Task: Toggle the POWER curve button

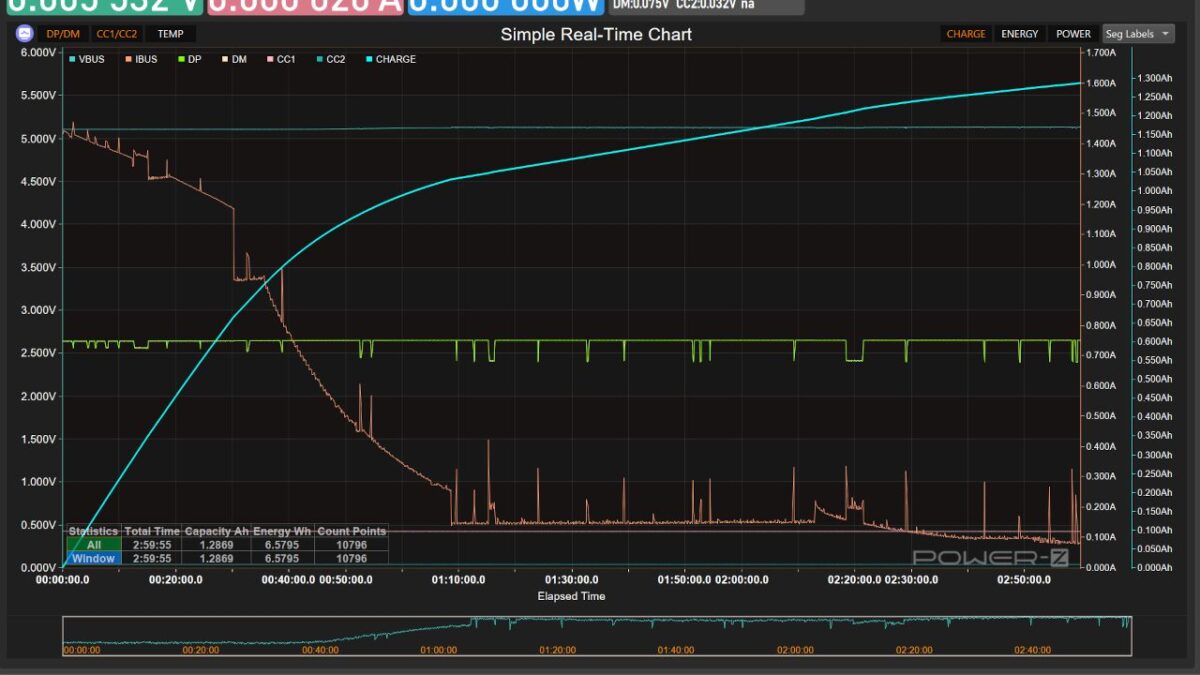Action: (1073, 34)
